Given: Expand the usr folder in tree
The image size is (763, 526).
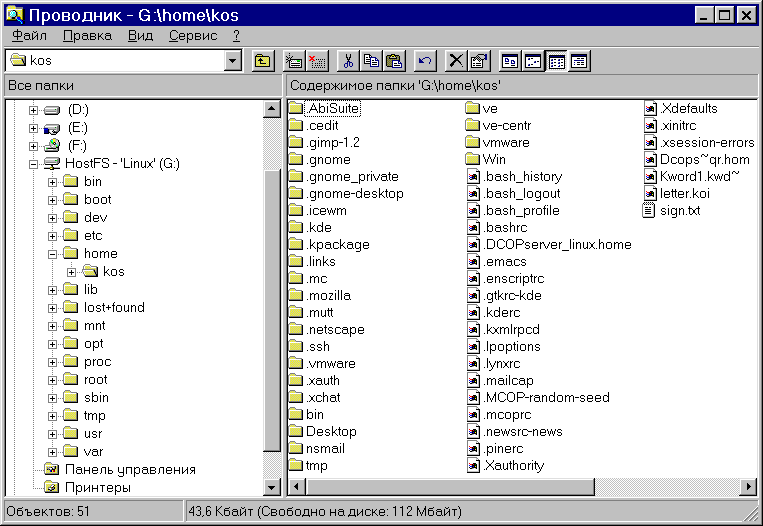Looking at the screenshot, I should (53, 434).
